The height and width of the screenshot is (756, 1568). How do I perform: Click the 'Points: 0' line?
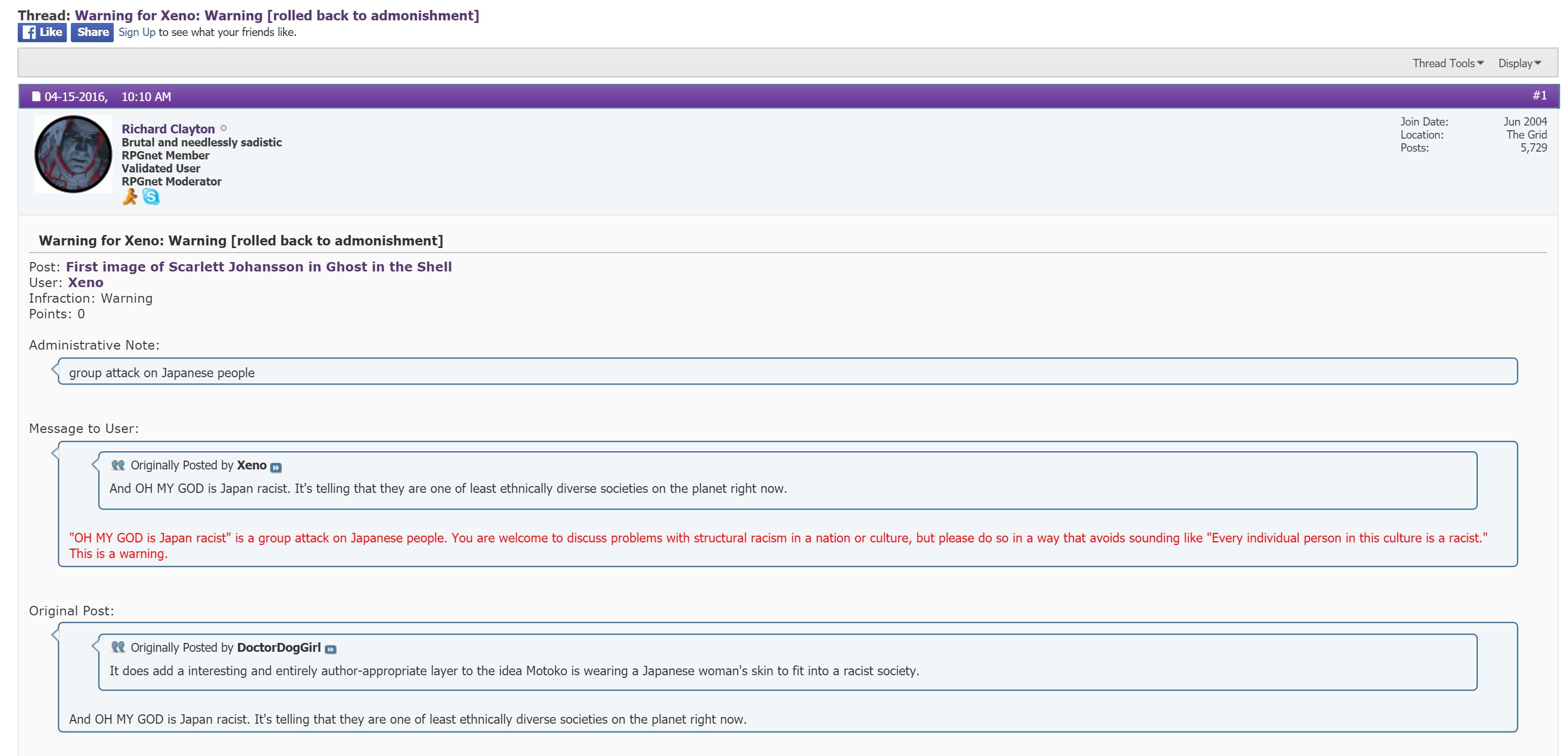[x=57, y=314]
